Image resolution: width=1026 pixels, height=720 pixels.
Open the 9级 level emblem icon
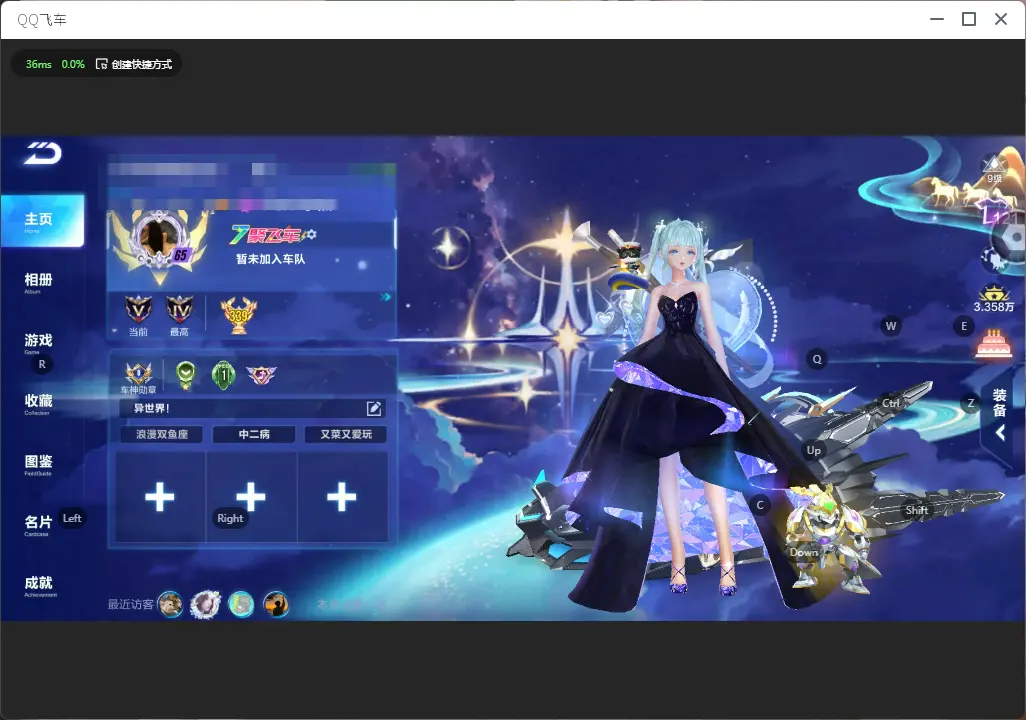coord(994,169)
